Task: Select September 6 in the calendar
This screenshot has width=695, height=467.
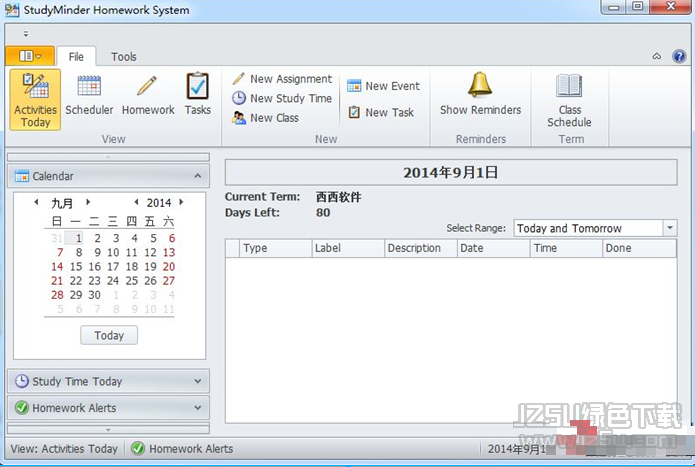Action: coord(172,238)
